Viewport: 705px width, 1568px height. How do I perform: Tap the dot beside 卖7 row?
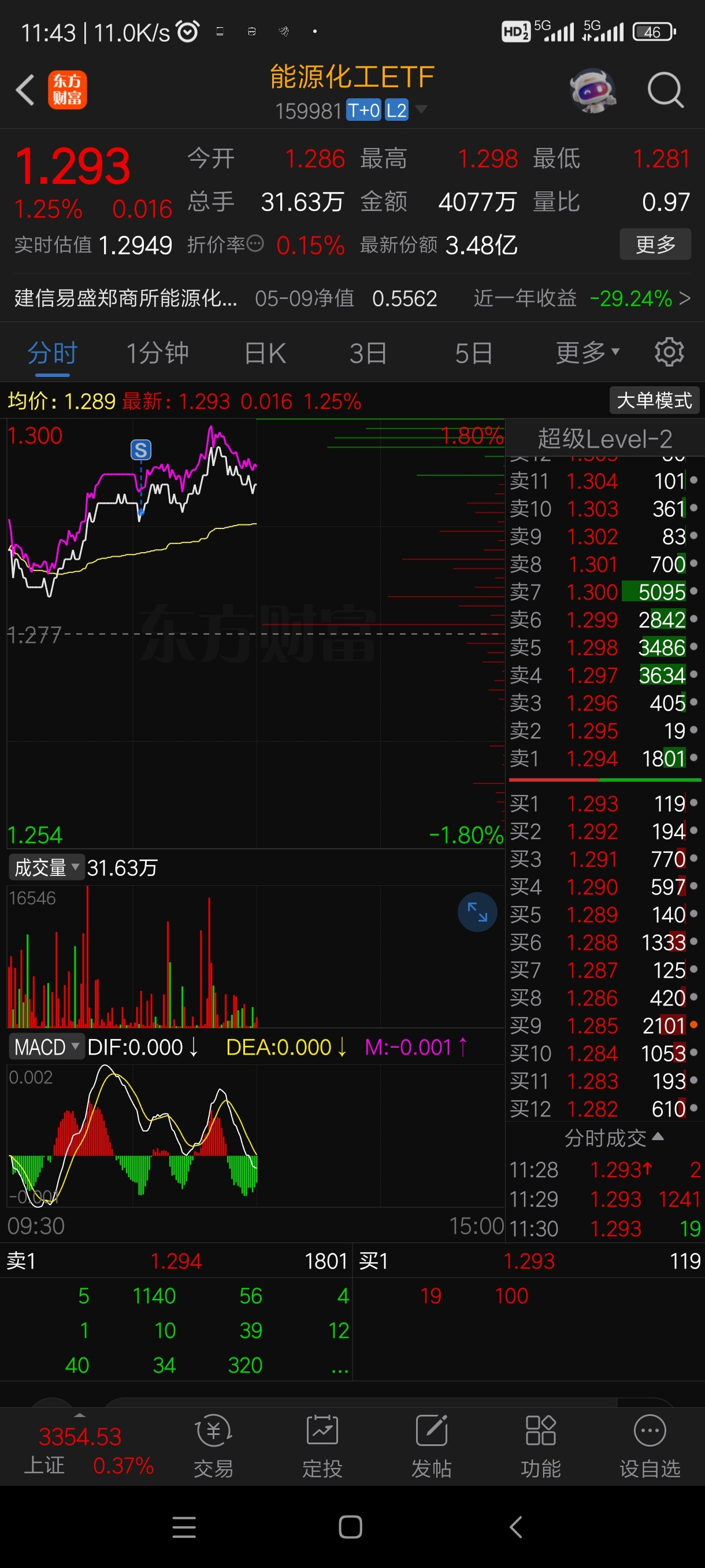[694, 591]
